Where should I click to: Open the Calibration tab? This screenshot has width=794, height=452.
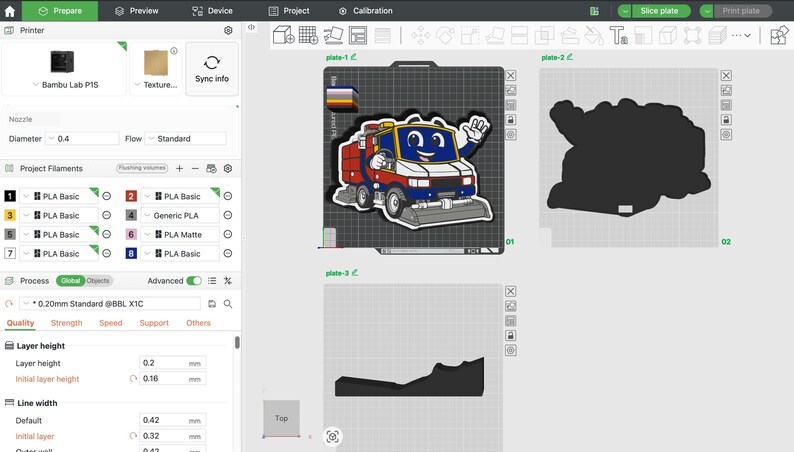tap(366, 11)
